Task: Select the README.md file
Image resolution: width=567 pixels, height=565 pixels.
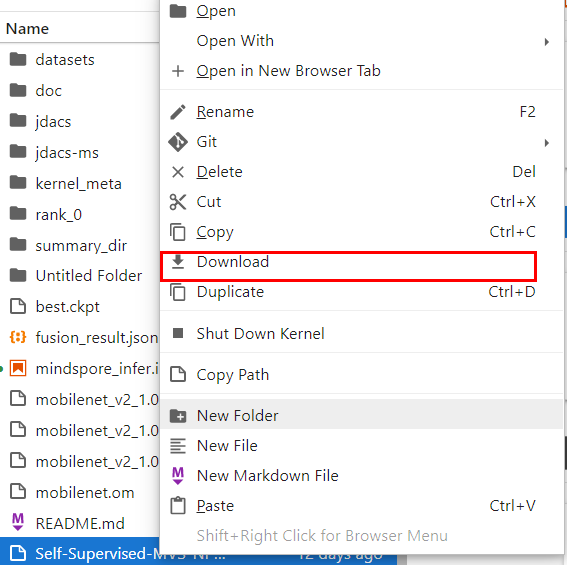Action: 80,523
